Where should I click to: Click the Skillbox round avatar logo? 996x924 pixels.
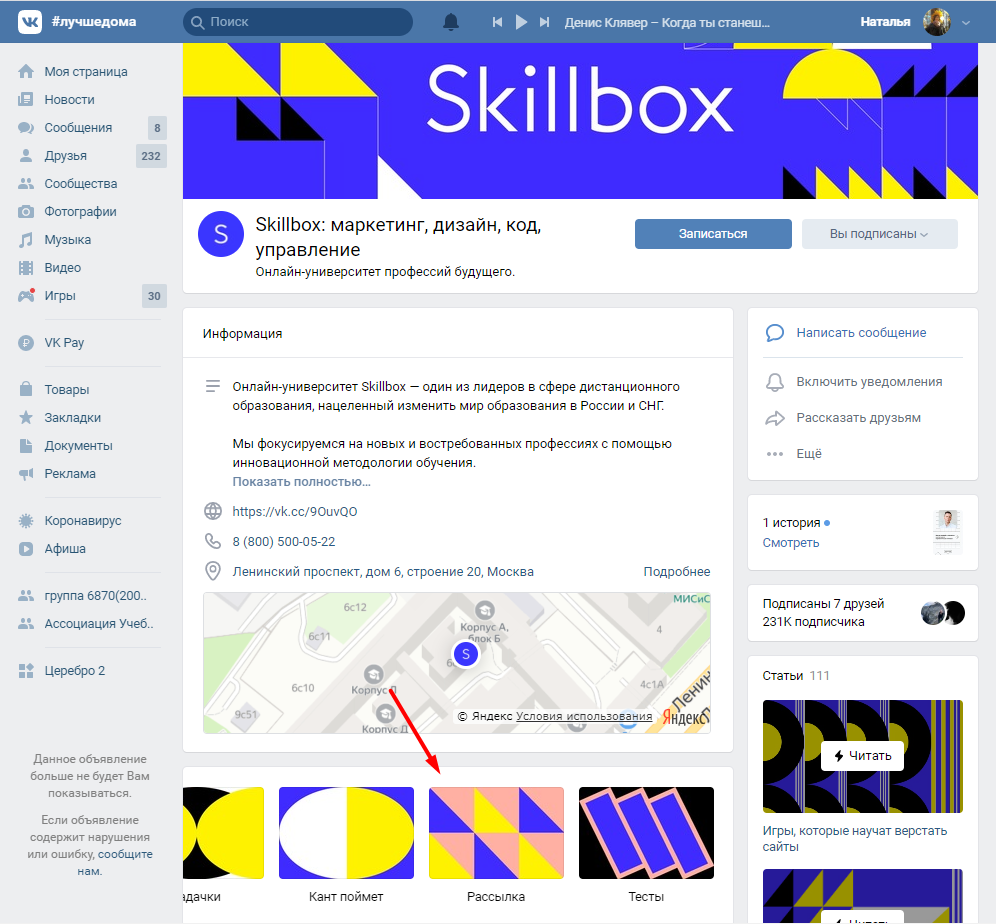coord(221,234)
